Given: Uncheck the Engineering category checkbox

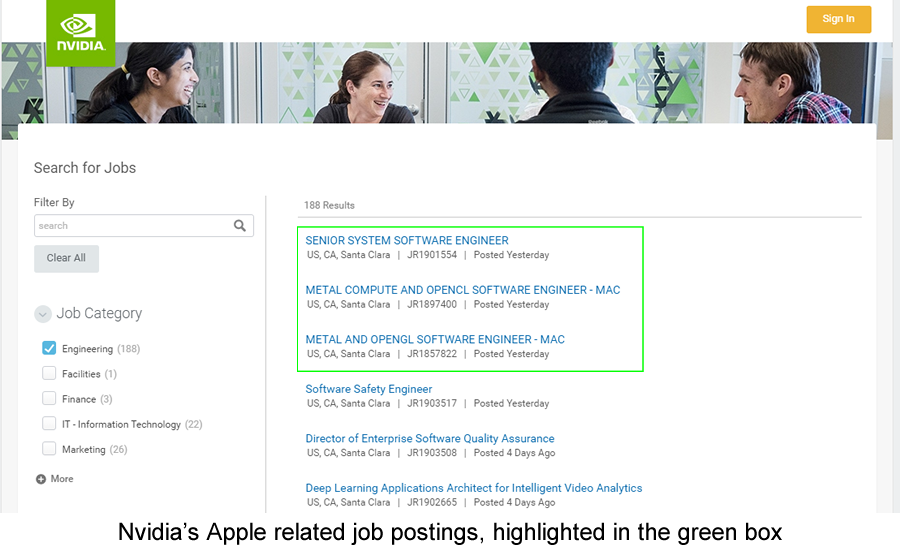Looking at the screenshot, I should tap(49, 348).
